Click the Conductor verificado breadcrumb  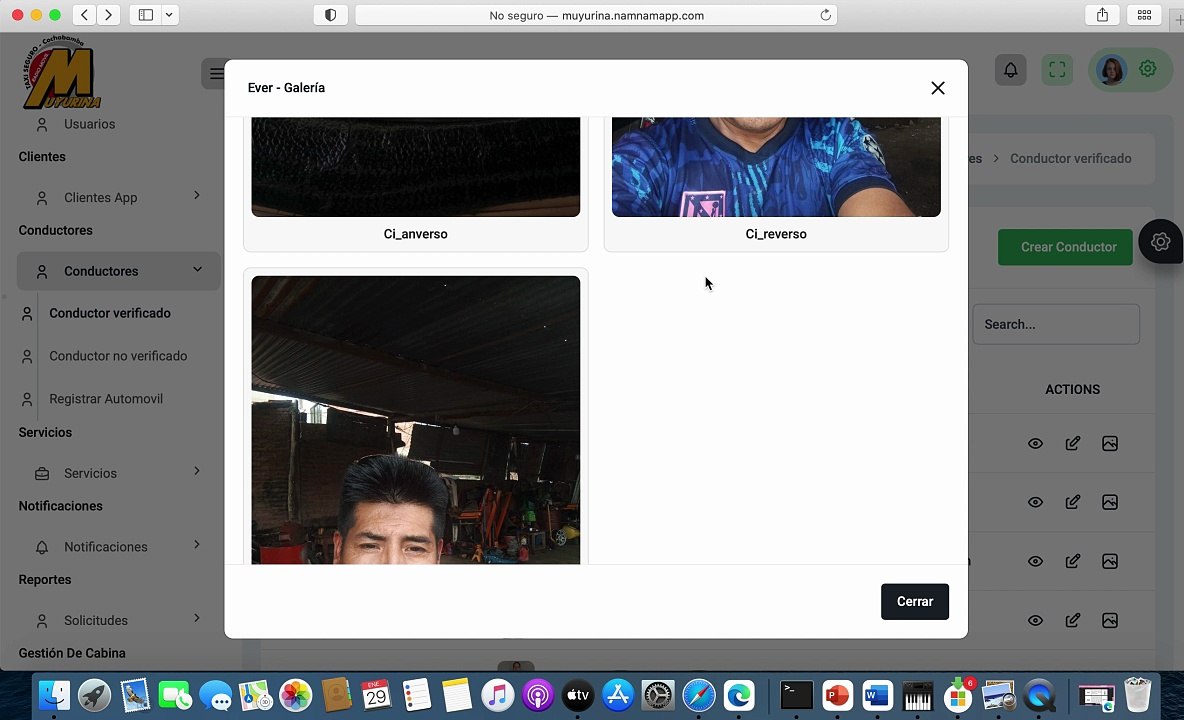pos(1070,158)
